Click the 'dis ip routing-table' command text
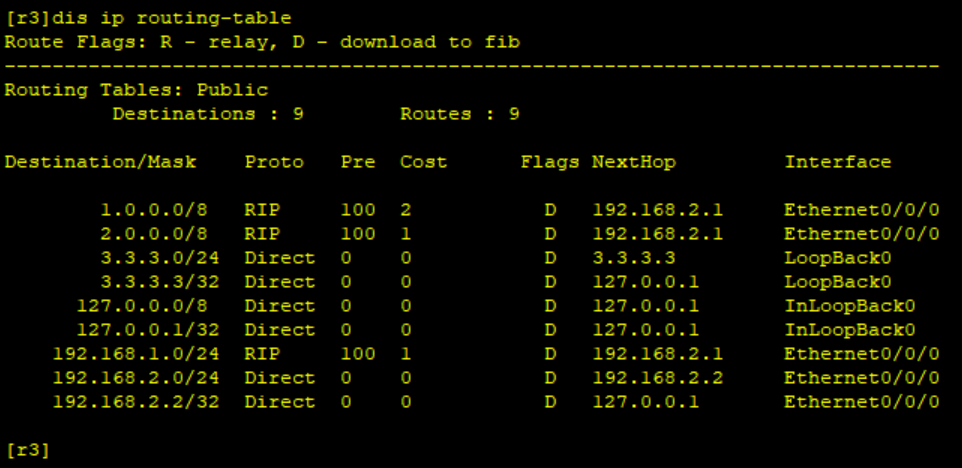Image resolution: width=962 pixels, height=468 pixels. [x=172, y=18]
